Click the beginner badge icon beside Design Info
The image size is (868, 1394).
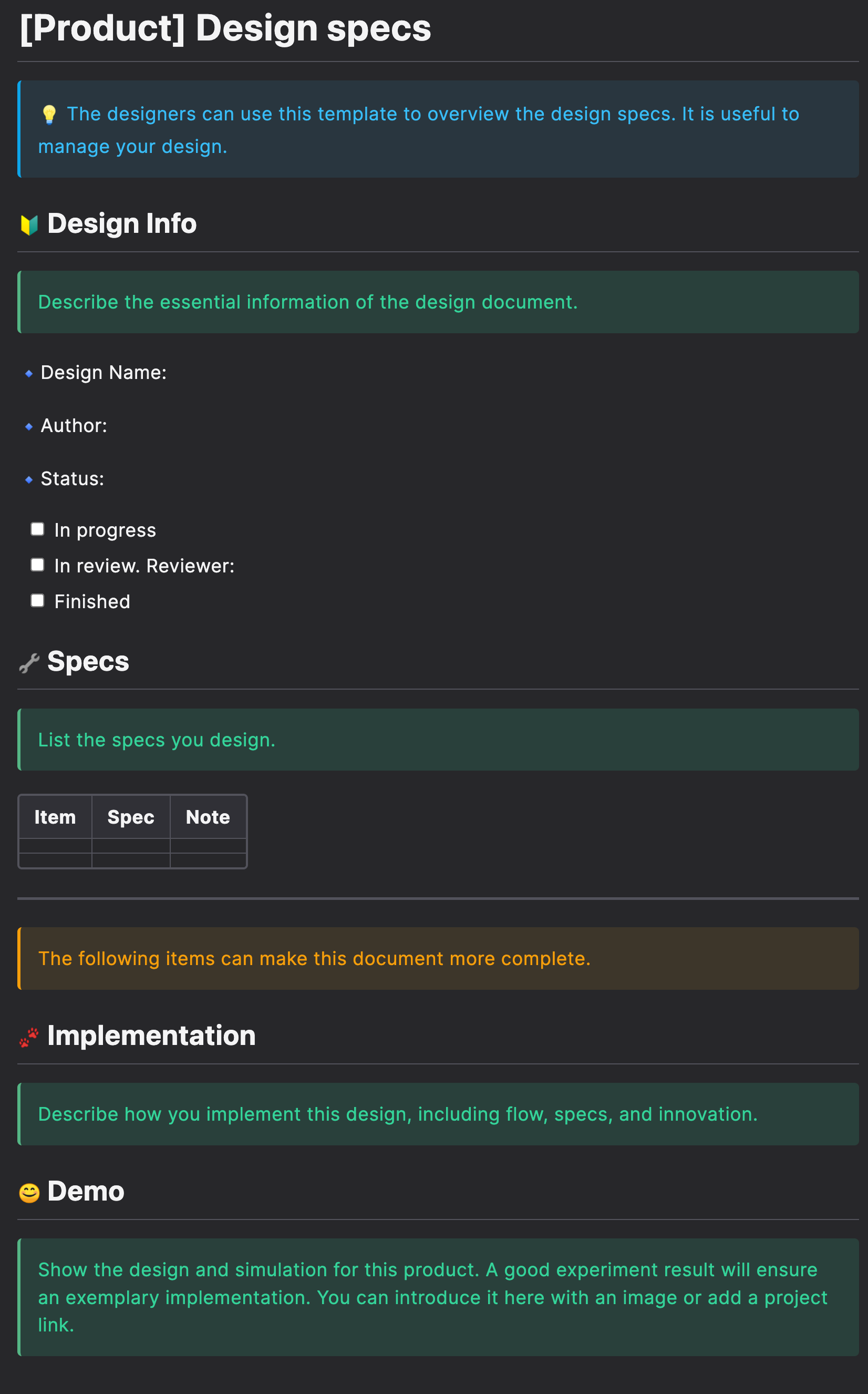tap(29, 224)
